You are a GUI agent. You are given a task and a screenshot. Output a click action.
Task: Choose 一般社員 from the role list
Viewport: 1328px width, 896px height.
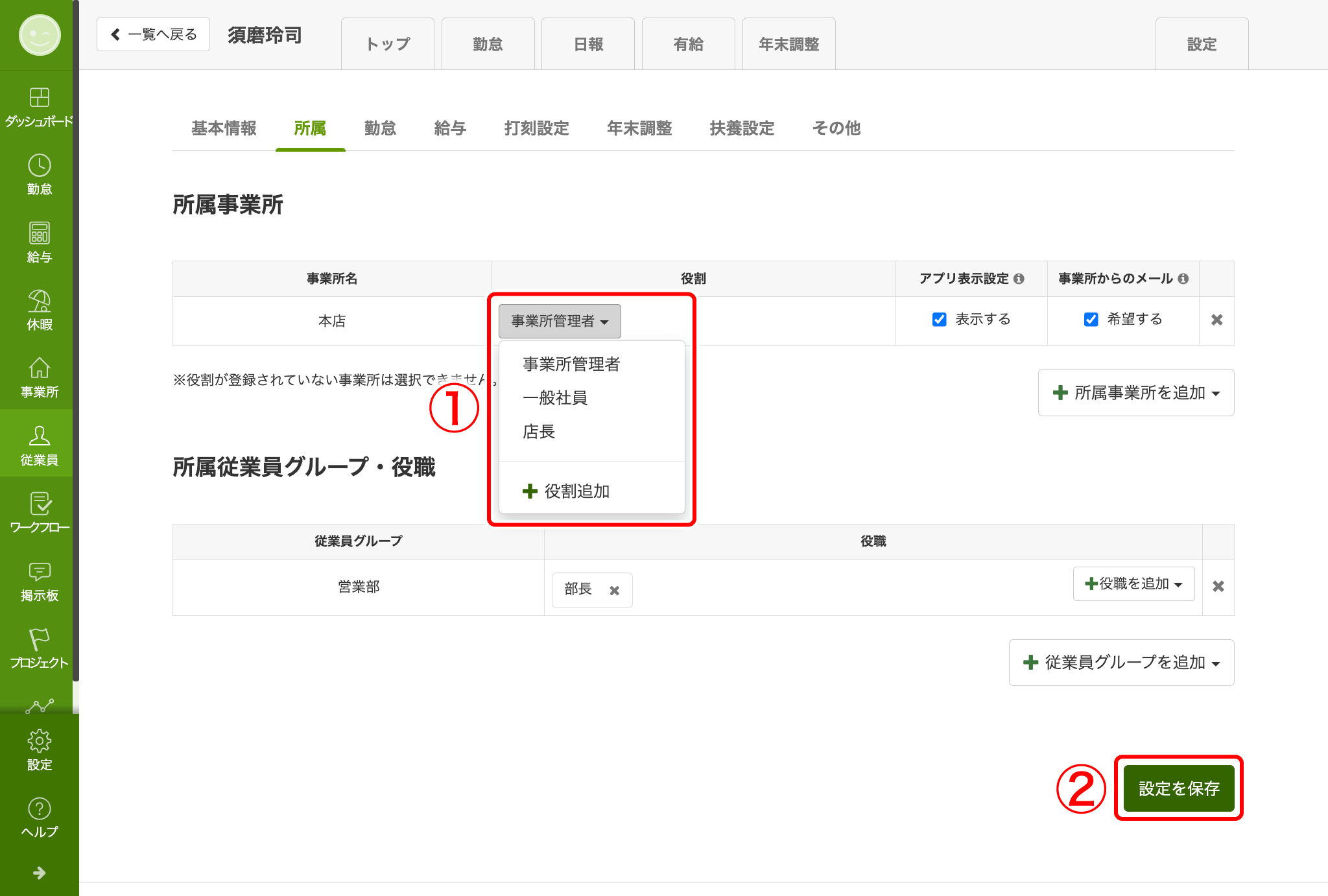[555, 397]
